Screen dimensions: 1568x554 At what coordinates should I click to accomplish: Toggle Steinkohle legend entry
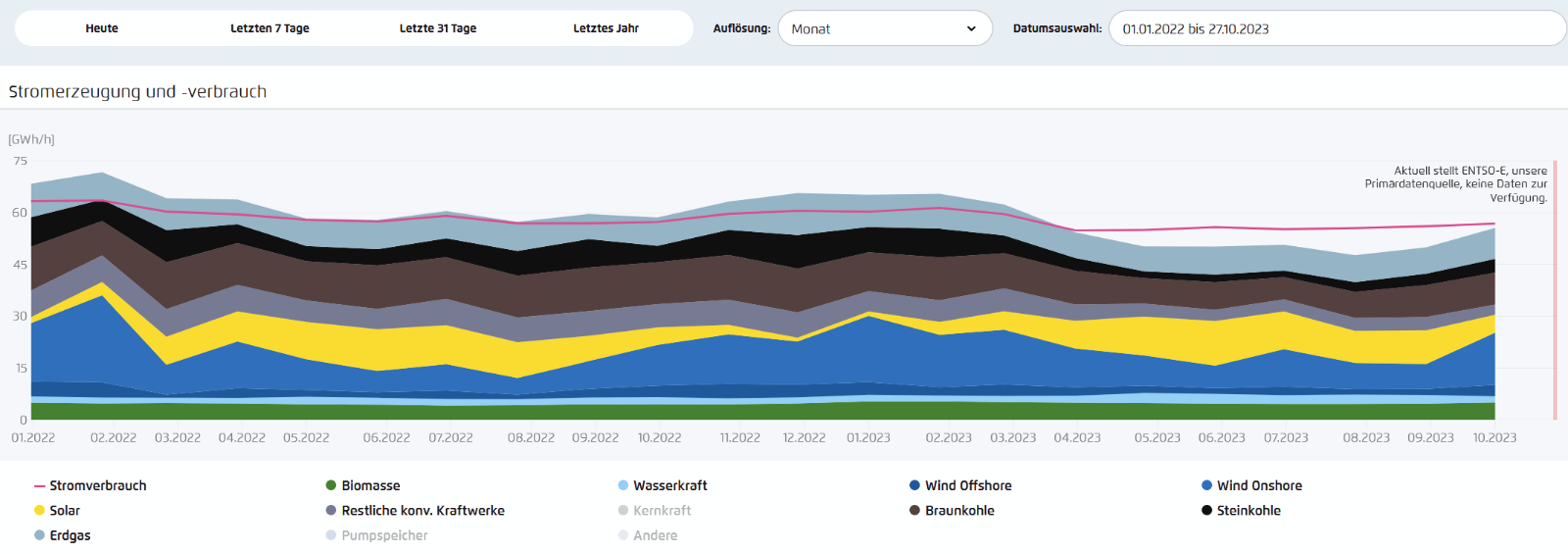click(1241, 510)
